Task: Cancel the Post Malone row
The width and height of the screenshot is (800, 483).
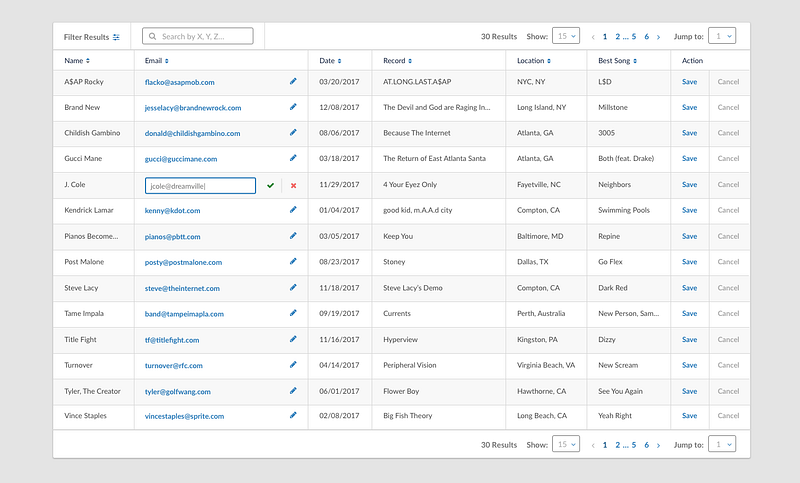Action: [x=728, y=262]
